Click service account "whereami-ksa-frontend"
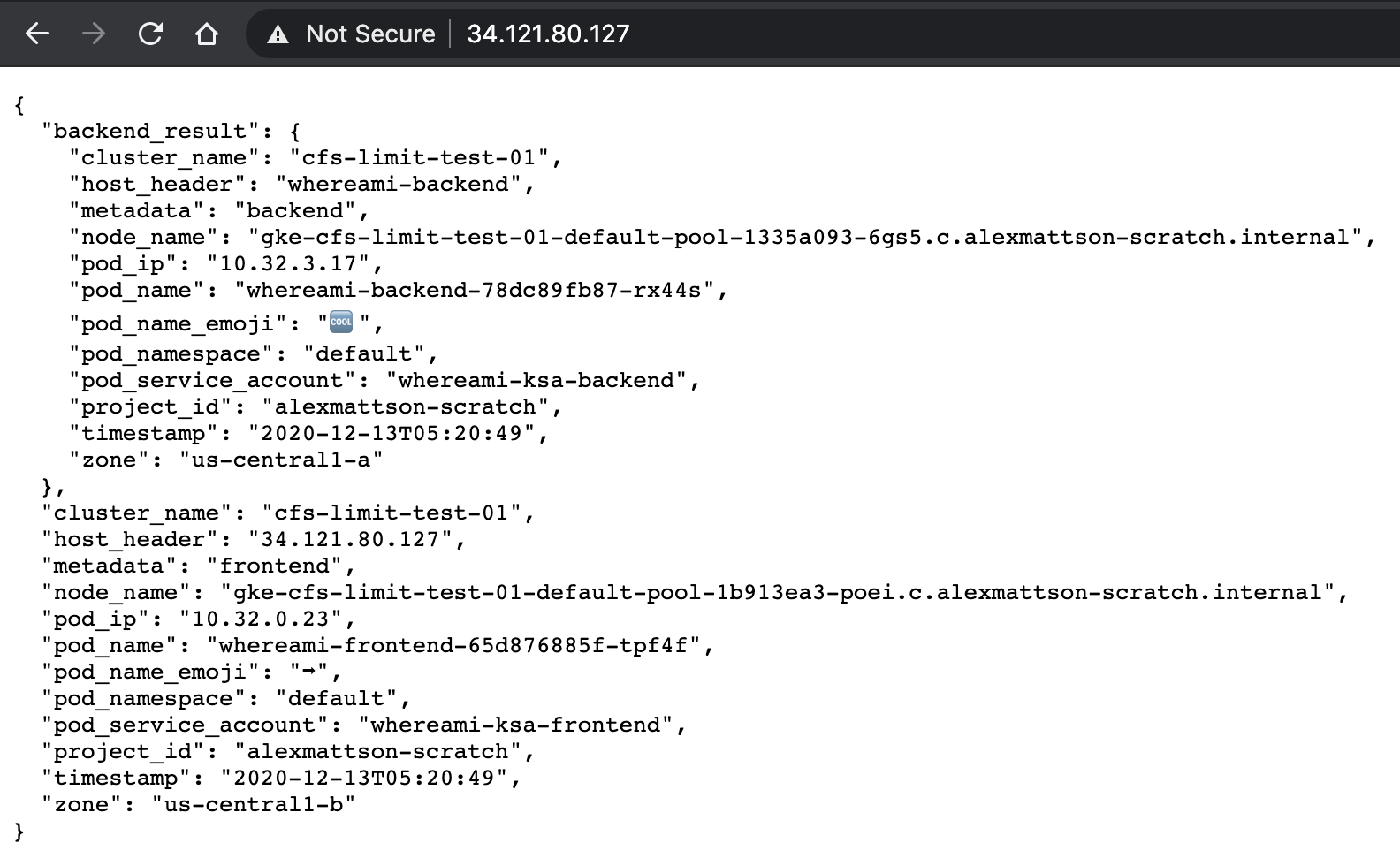Screen dimensions: 1400x866 click(515, 725)
